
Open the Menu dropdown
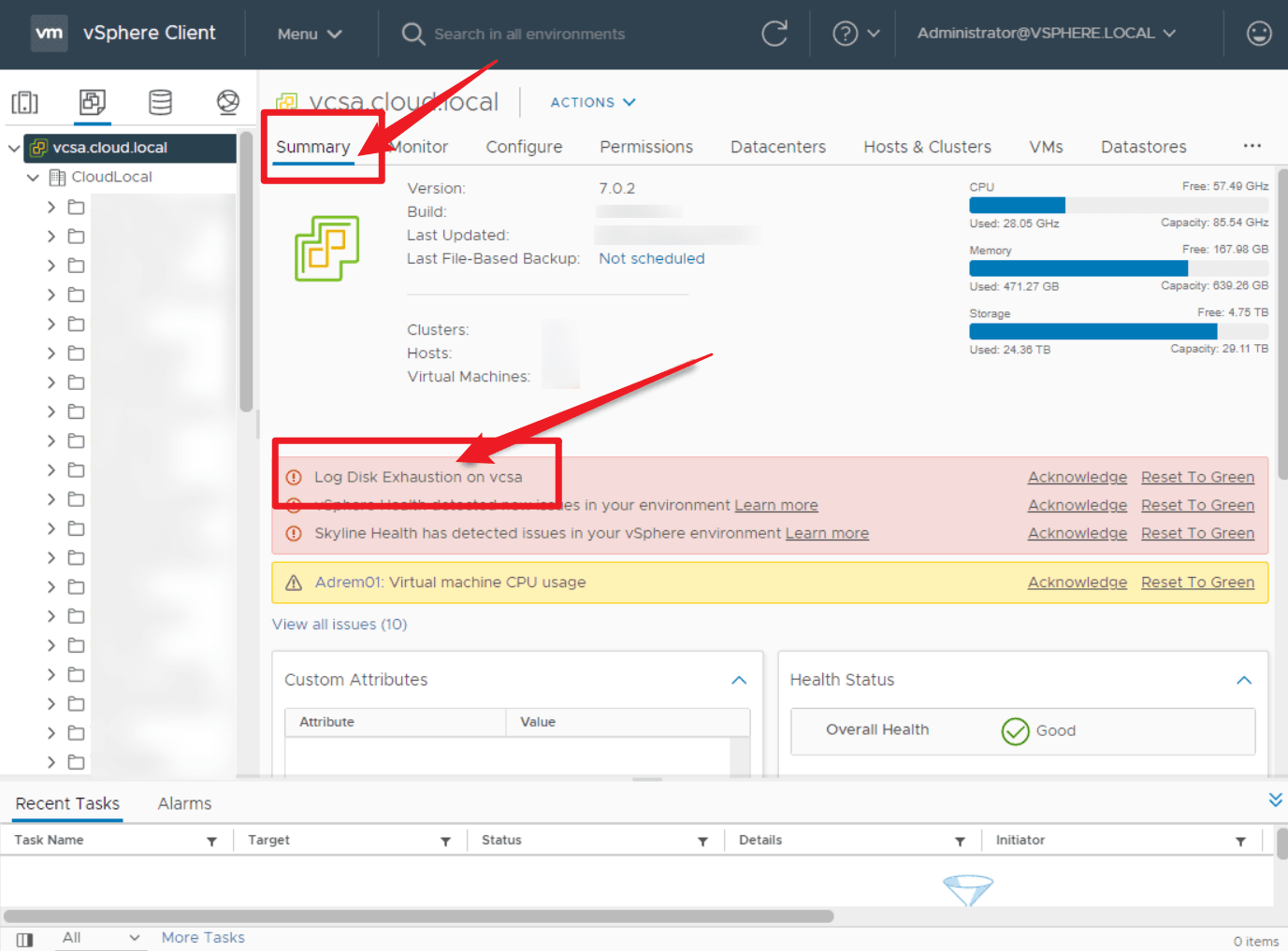[x=310, y=34]
